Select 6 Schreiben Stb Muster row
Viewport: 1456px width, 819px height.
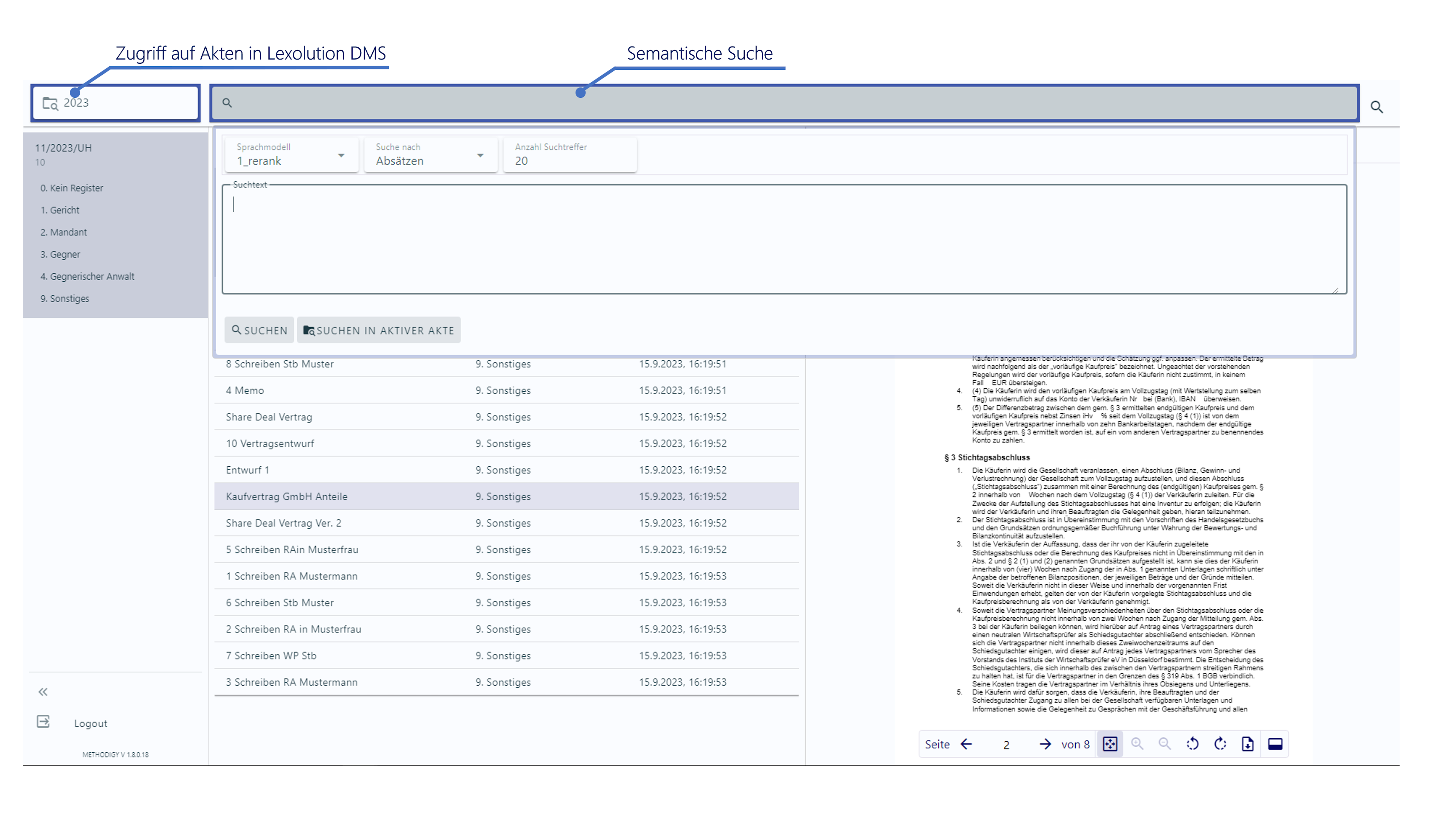(x=507, y=603)
